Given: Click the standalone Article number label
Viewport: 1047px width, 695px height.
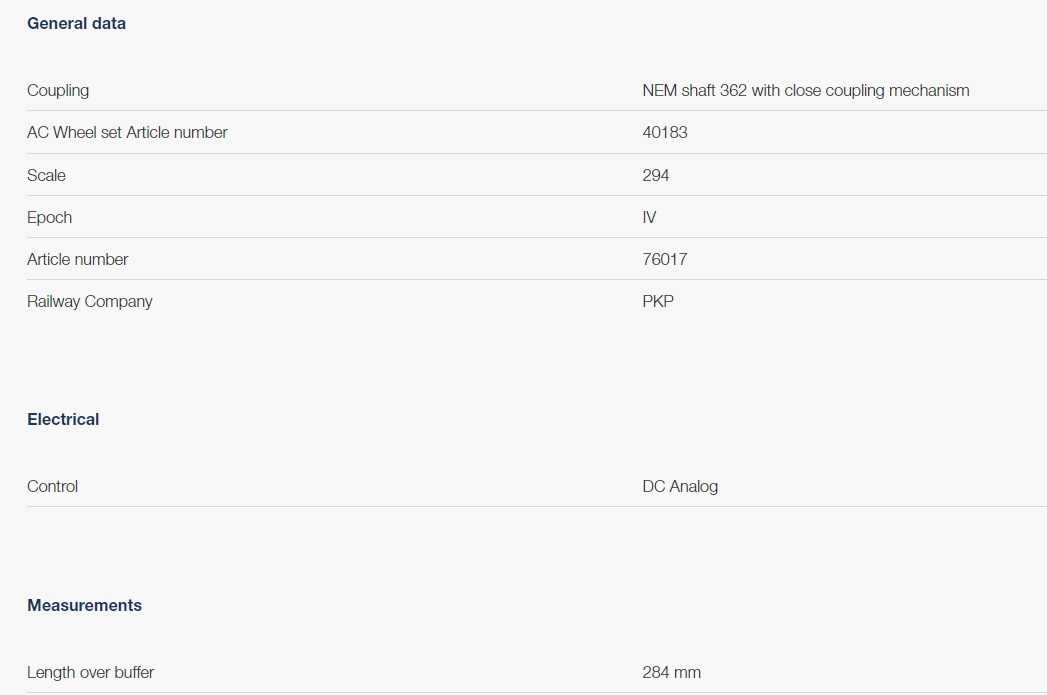Looking at the screenshot, I should click(x=78, y=259).
